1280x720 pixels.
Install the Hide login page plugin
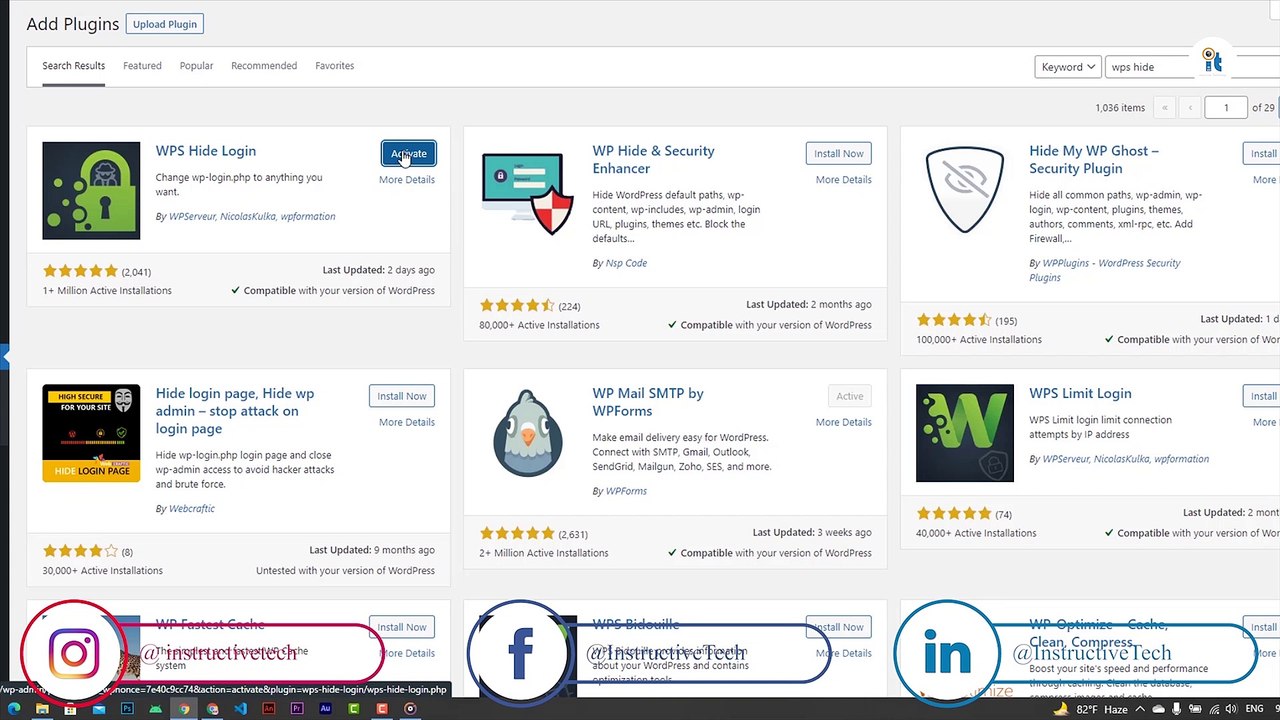402,396
